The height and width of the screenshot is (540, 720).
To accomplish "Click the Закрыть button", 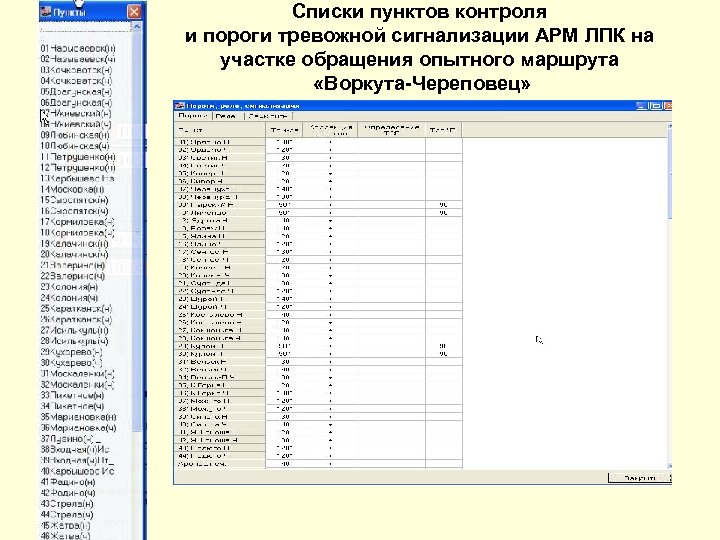I will [640, 478].
